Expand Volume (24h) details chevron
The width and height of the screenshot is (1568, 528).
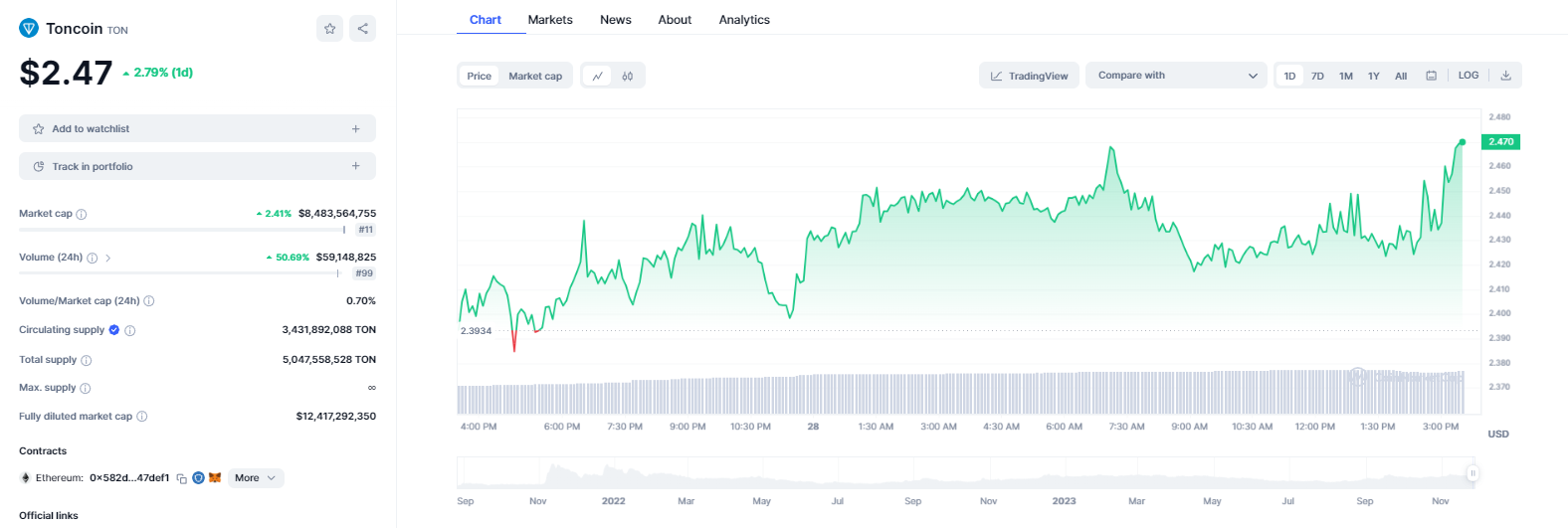[108, 258]
